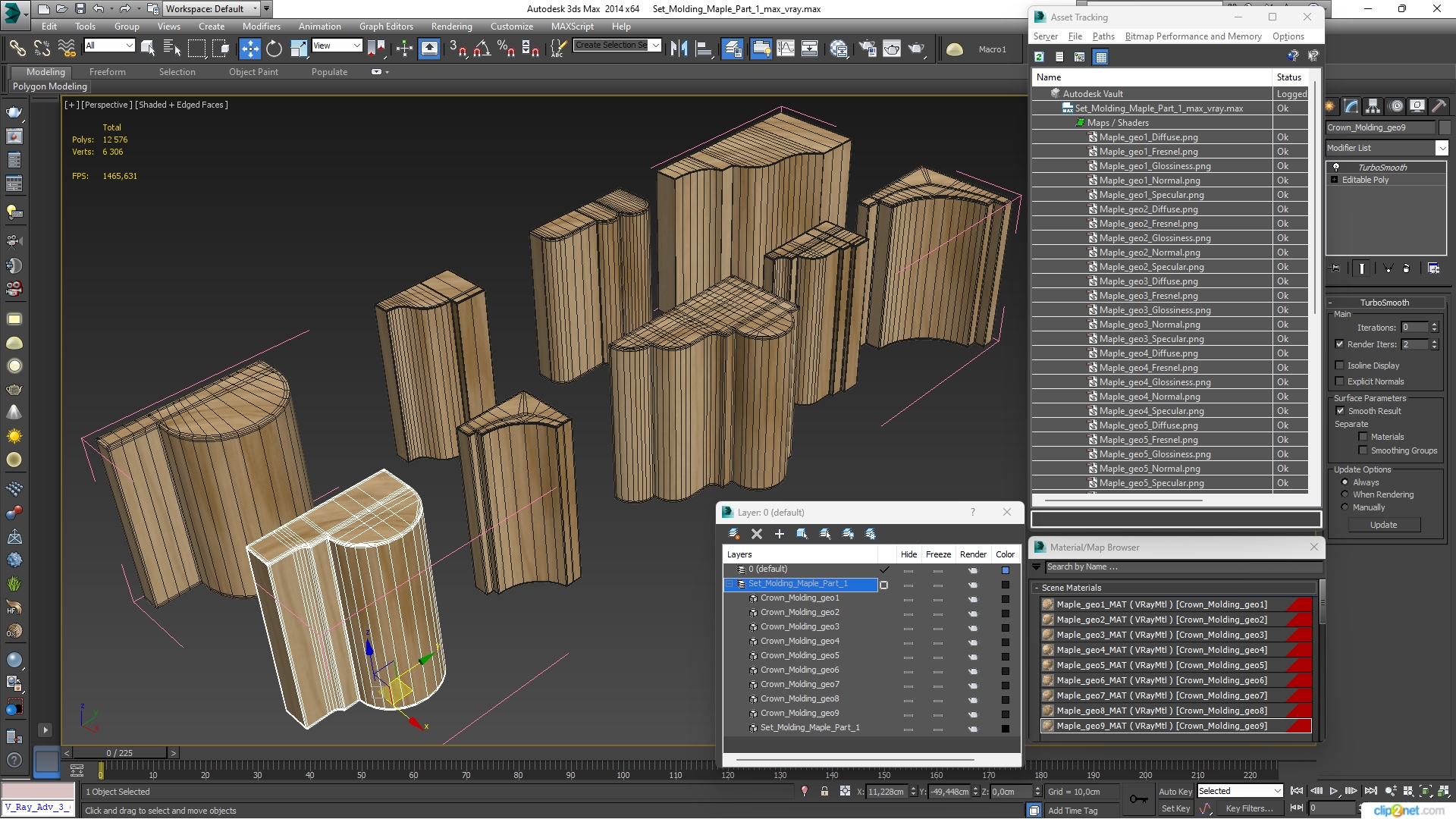Image resolution: width=1456 pixels, height=819 pixels.
Task: Switch to the Freeform ribbon tab
Action: pyautogui.click(x=108, y=72)
